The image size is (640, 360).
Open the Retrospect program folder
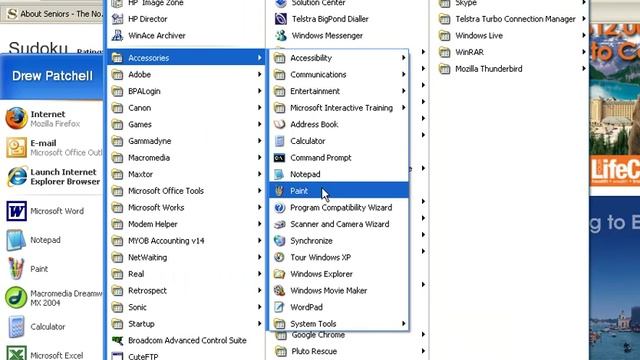(186, 290)
